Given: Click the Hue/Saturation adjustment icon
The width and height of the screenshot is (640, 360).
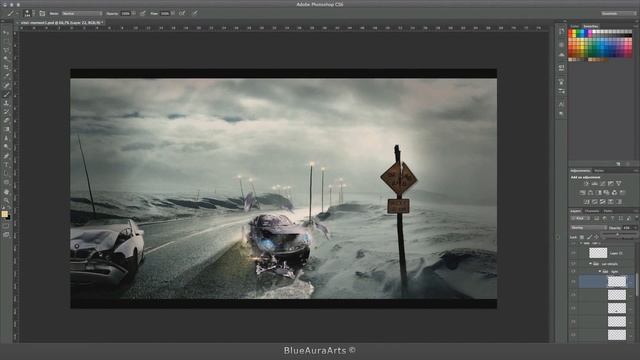Looking at the screenshot, I should point(582,193).
